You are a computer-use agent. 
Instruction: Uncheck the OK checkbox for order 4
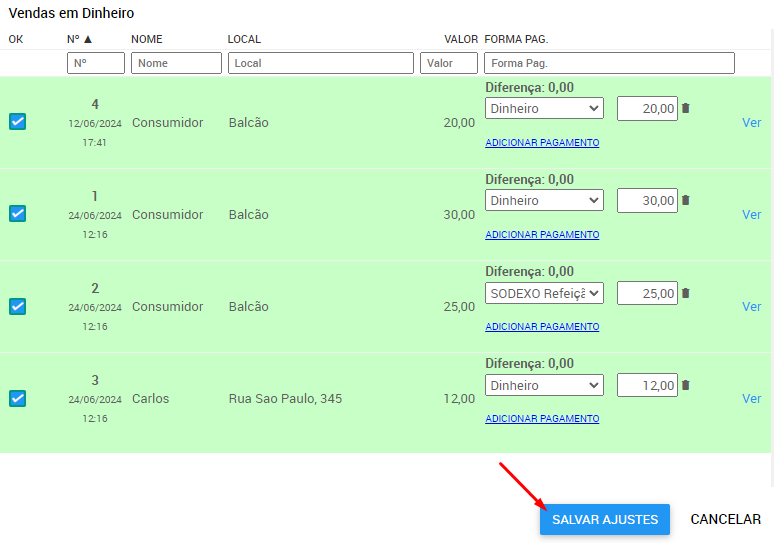click(x=17, y=122)
